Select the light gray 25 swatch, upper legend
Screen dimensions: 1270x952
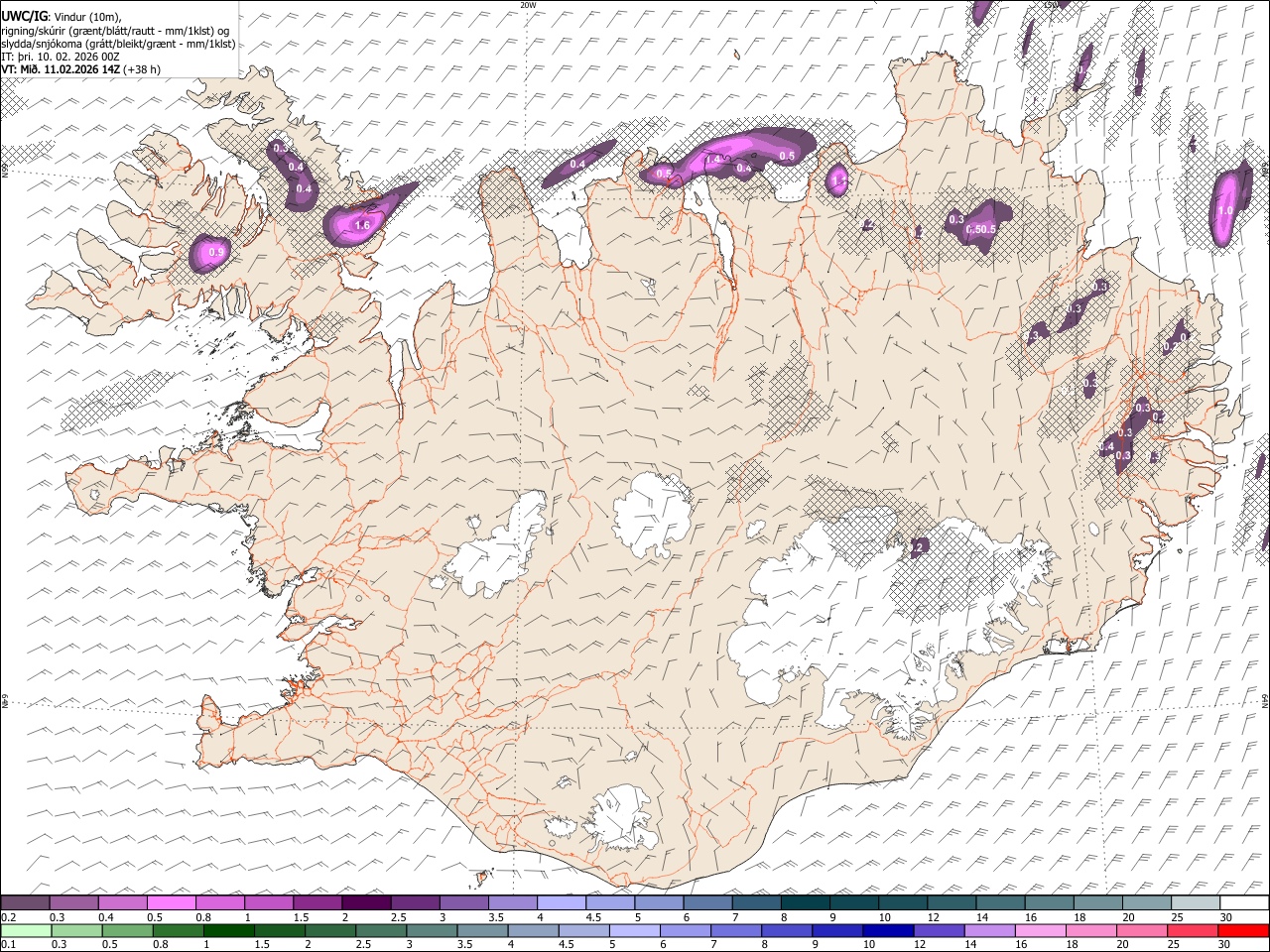(x=1194, y=902)
